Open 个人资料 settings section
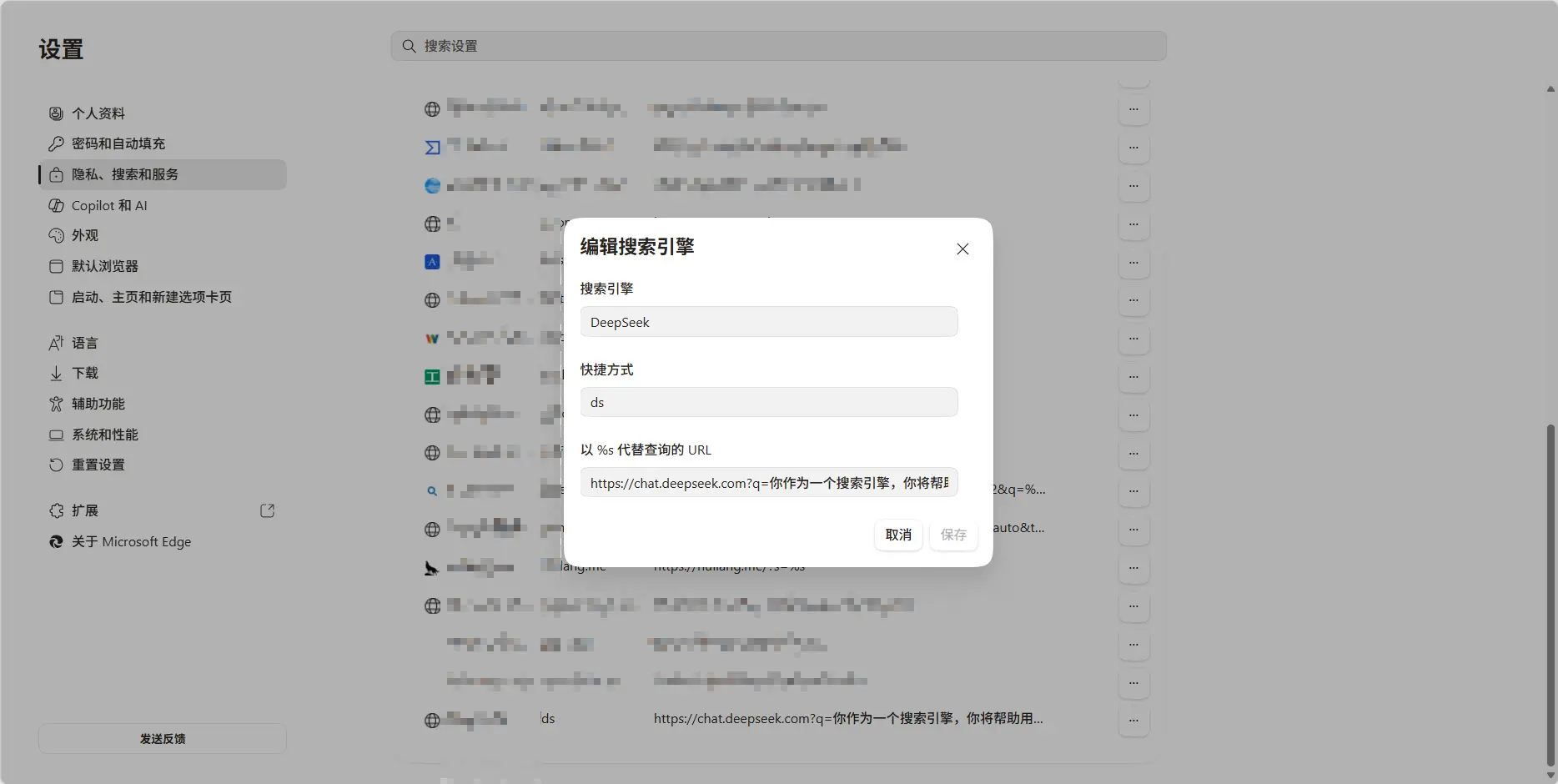The height and width of the screenshot is (784, 1558). (x=163, y=113)
